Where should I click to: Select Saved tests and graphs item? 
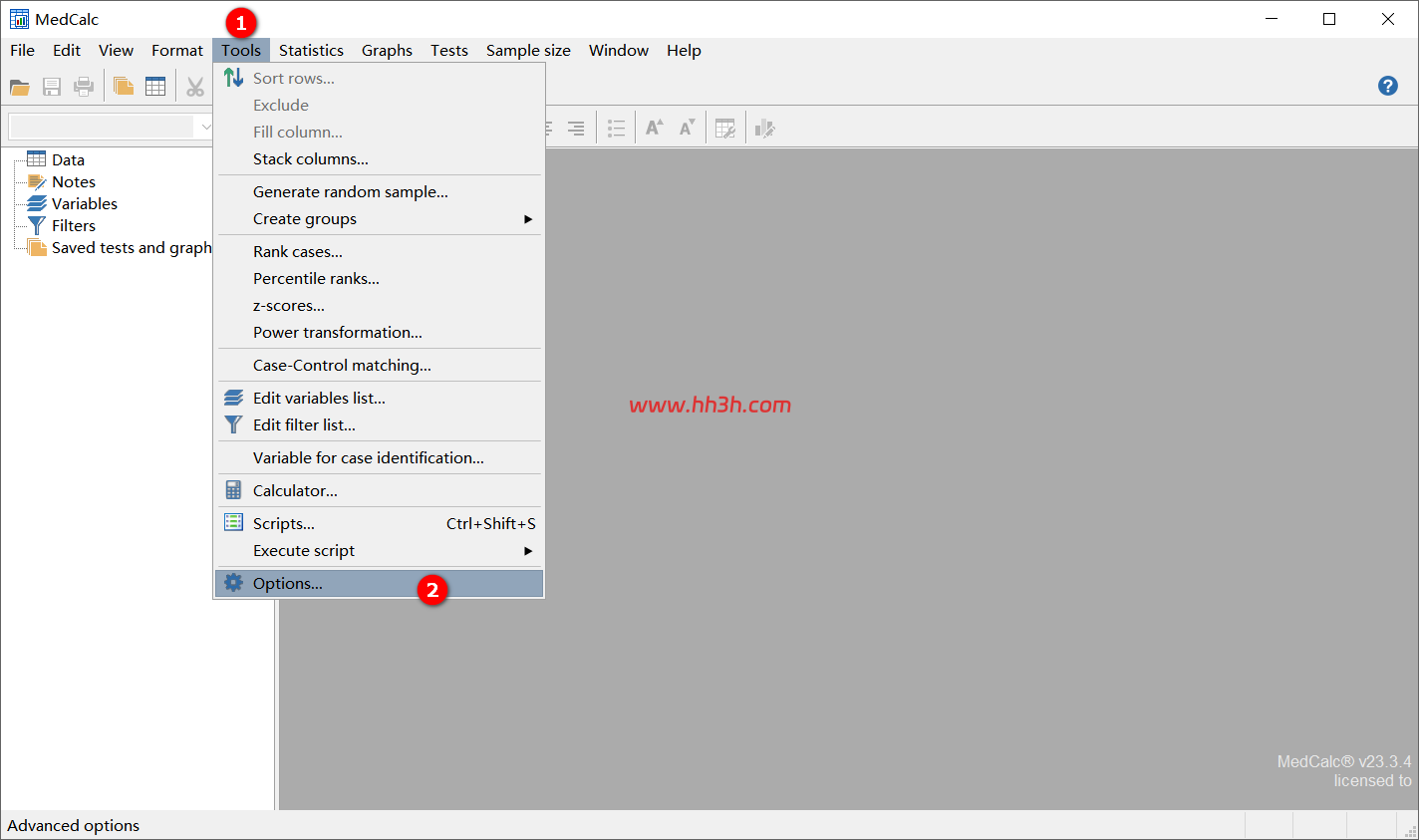coord(132,247)
